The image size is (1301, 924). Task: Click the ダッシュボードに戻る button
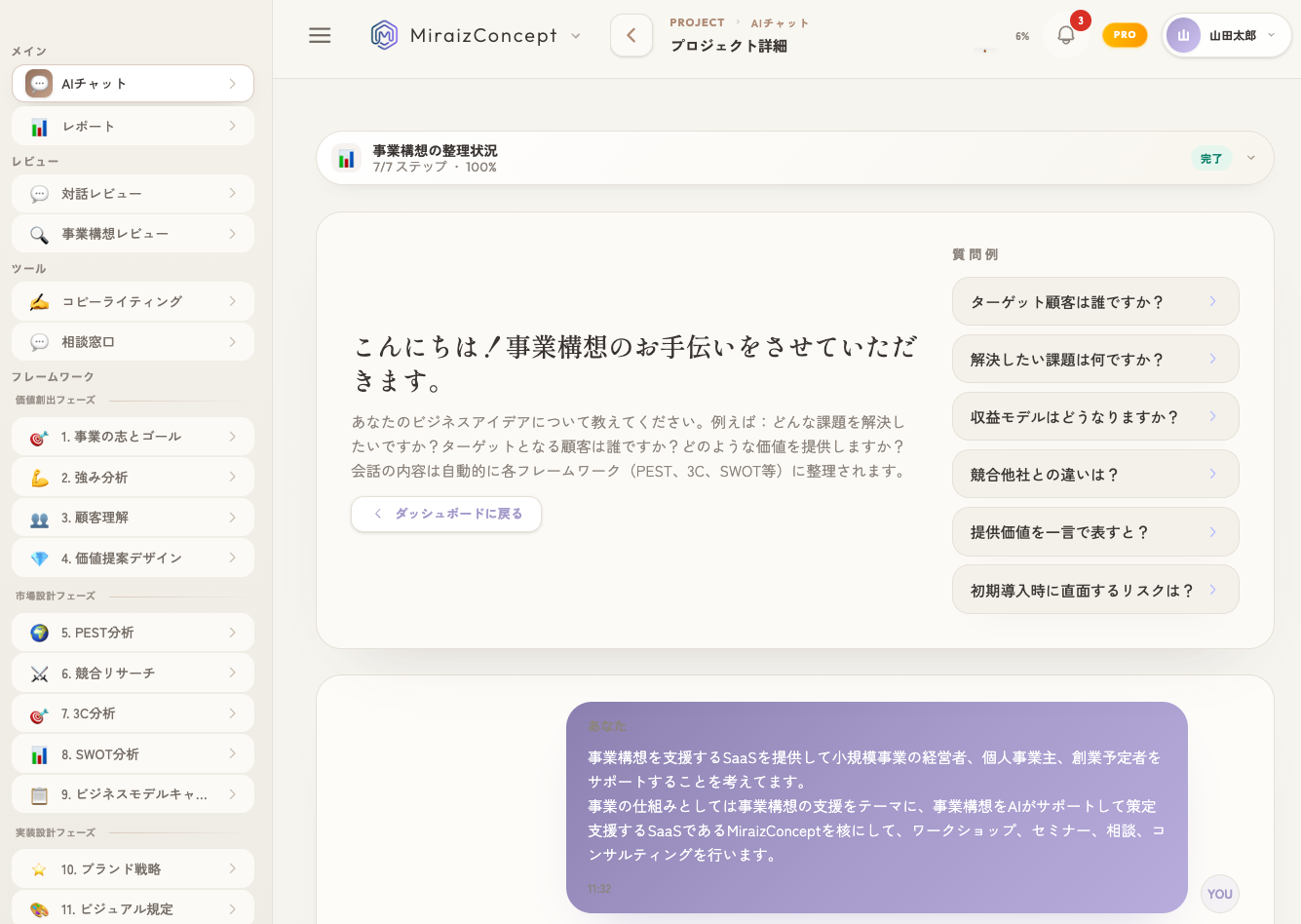point(445,514)
